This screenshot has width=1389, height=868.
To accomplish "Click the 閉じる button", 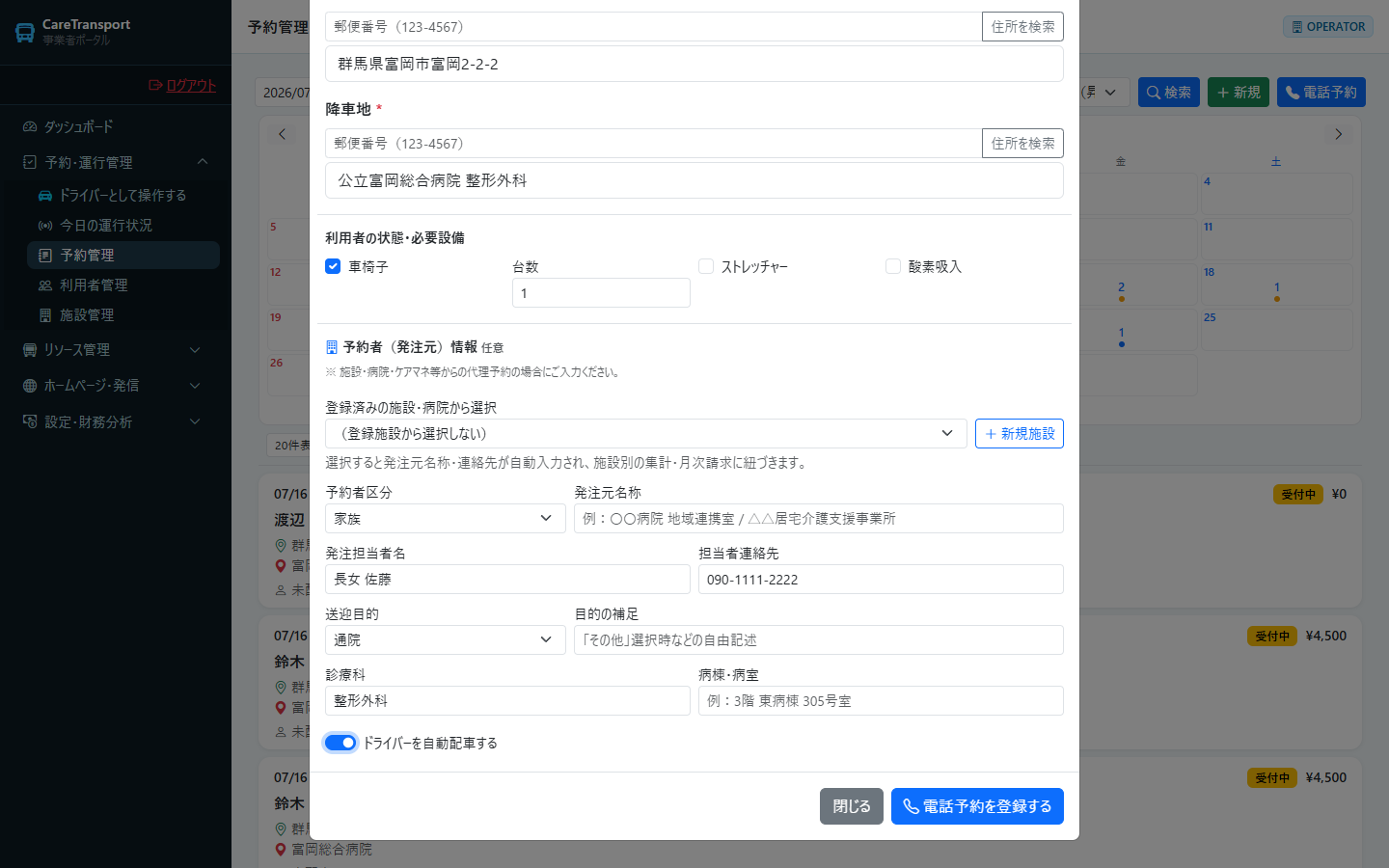I will pos(852,806).
